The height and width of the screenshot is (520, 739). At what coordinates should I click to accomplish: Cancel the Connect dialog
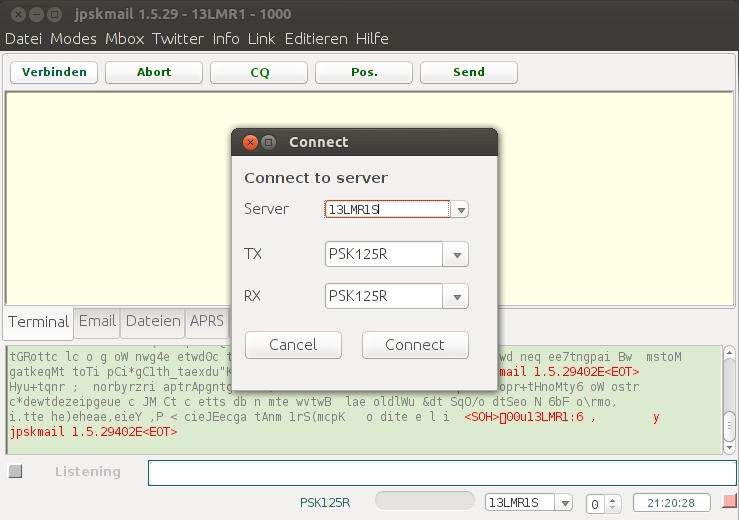point(293,345)
